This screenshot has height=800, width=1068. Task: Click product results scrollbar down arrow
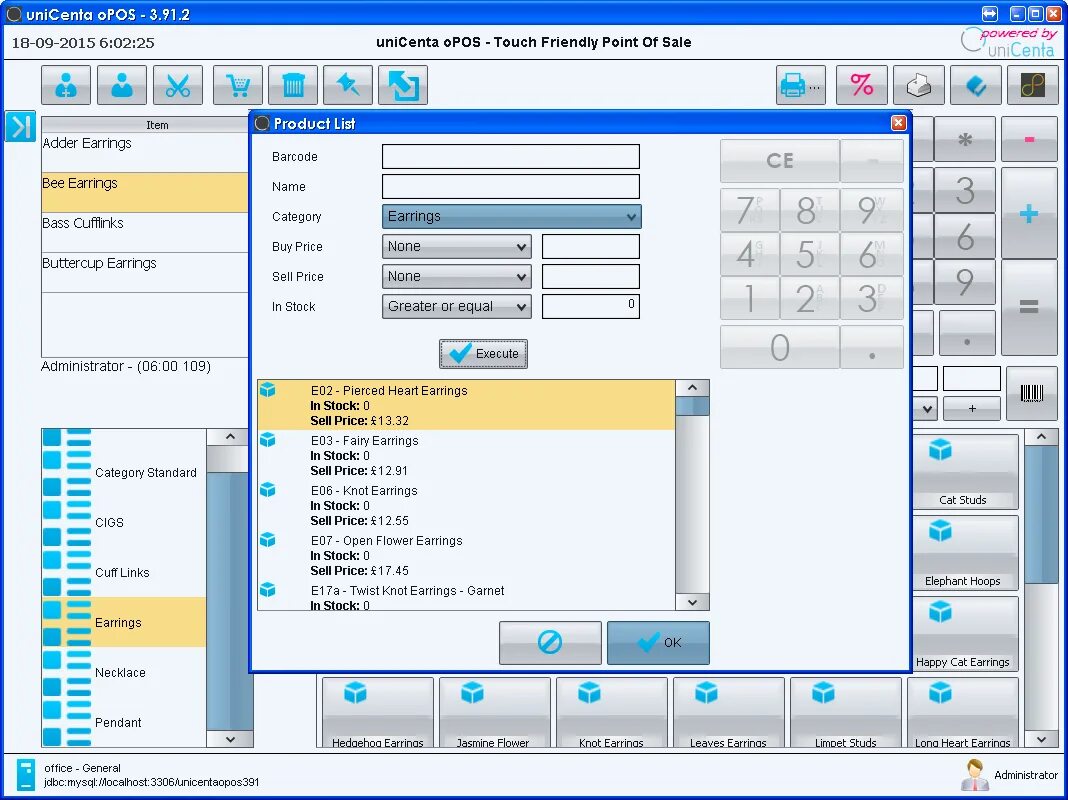[x=692, y=602]
